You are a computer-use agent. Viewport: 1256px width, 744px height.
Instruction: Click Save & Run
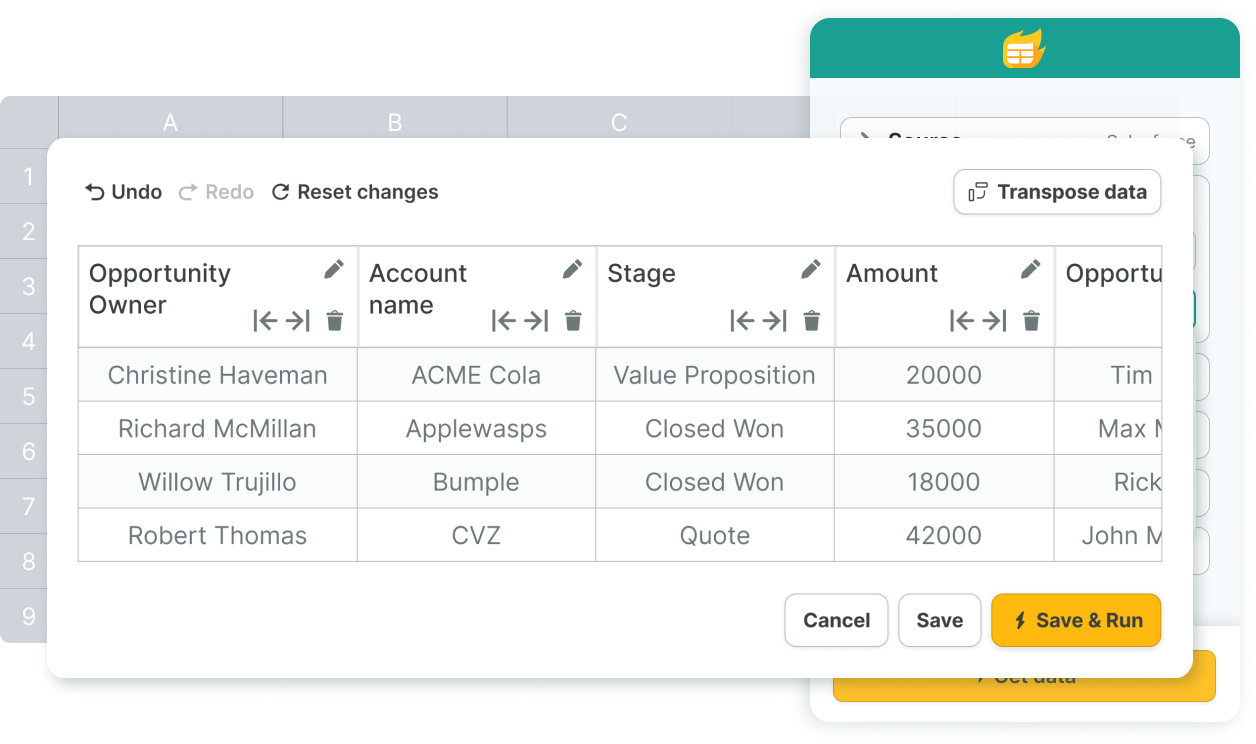tap(1076, 620)
